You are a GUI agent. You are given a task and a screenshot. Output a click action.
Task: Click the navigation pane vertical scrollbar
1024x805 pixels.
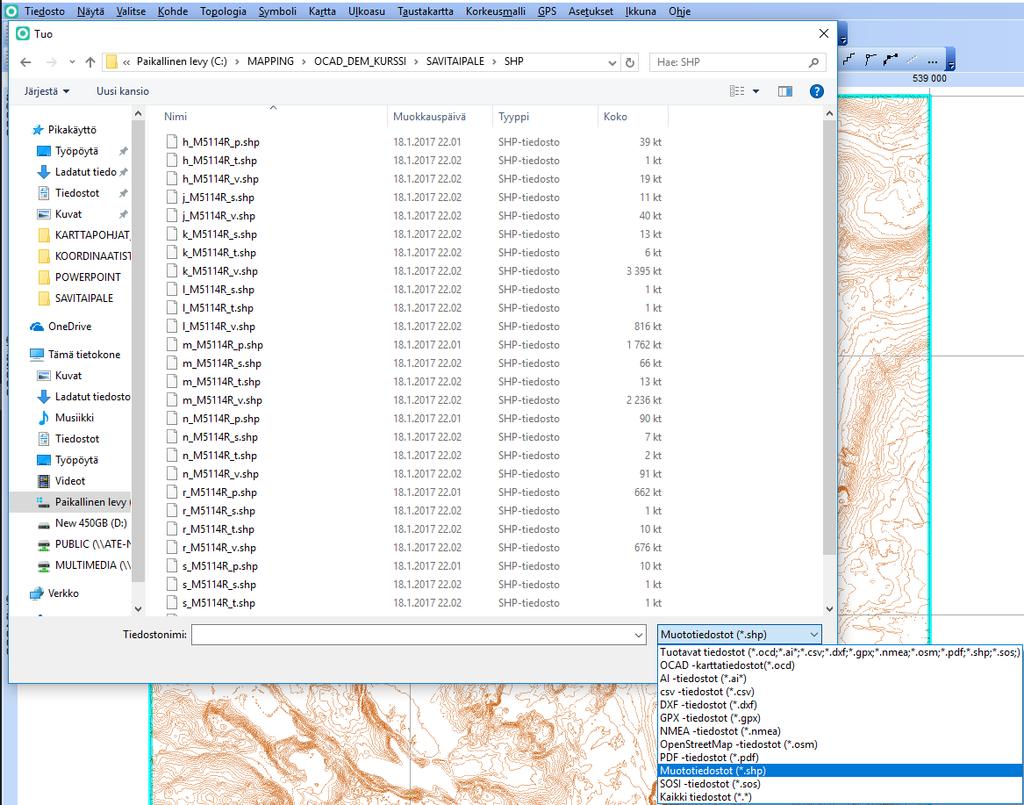click(138, 353)
